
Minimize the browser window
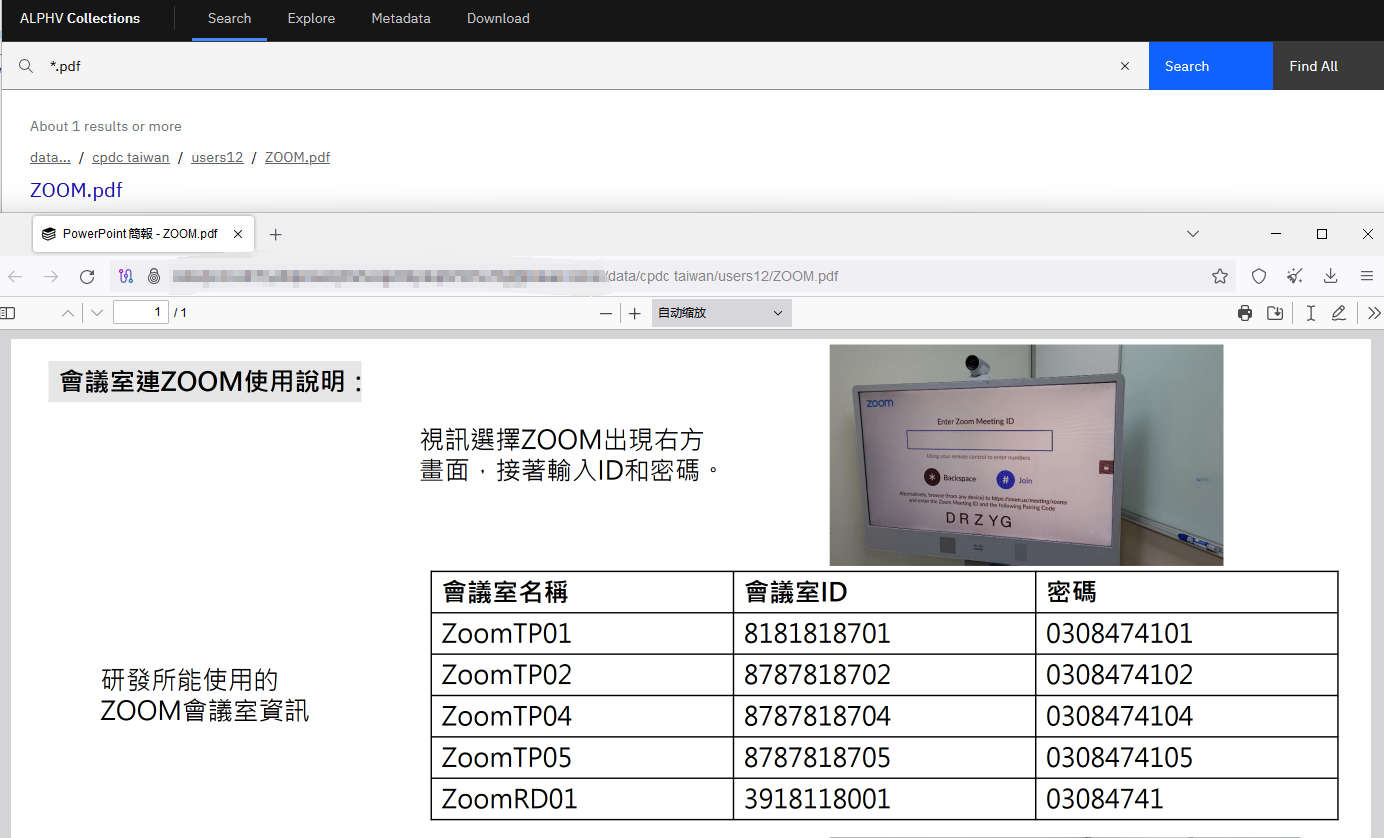click(1276, 234)
